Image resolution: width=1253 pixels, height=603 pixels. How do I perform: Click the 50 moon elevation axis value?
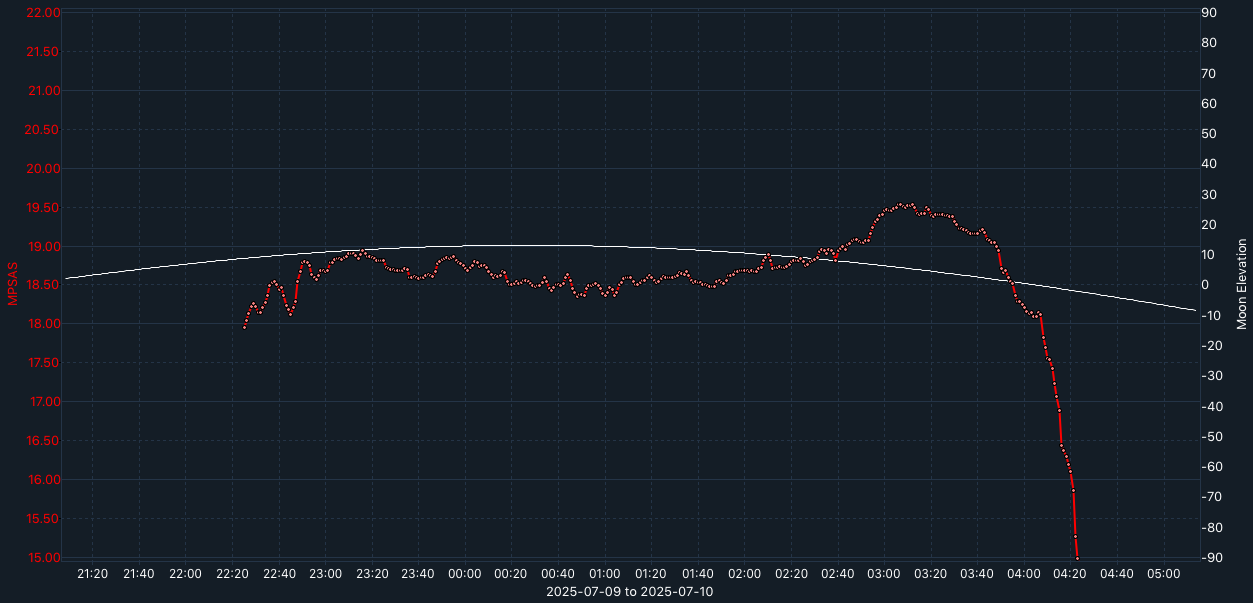(1208, 134)
